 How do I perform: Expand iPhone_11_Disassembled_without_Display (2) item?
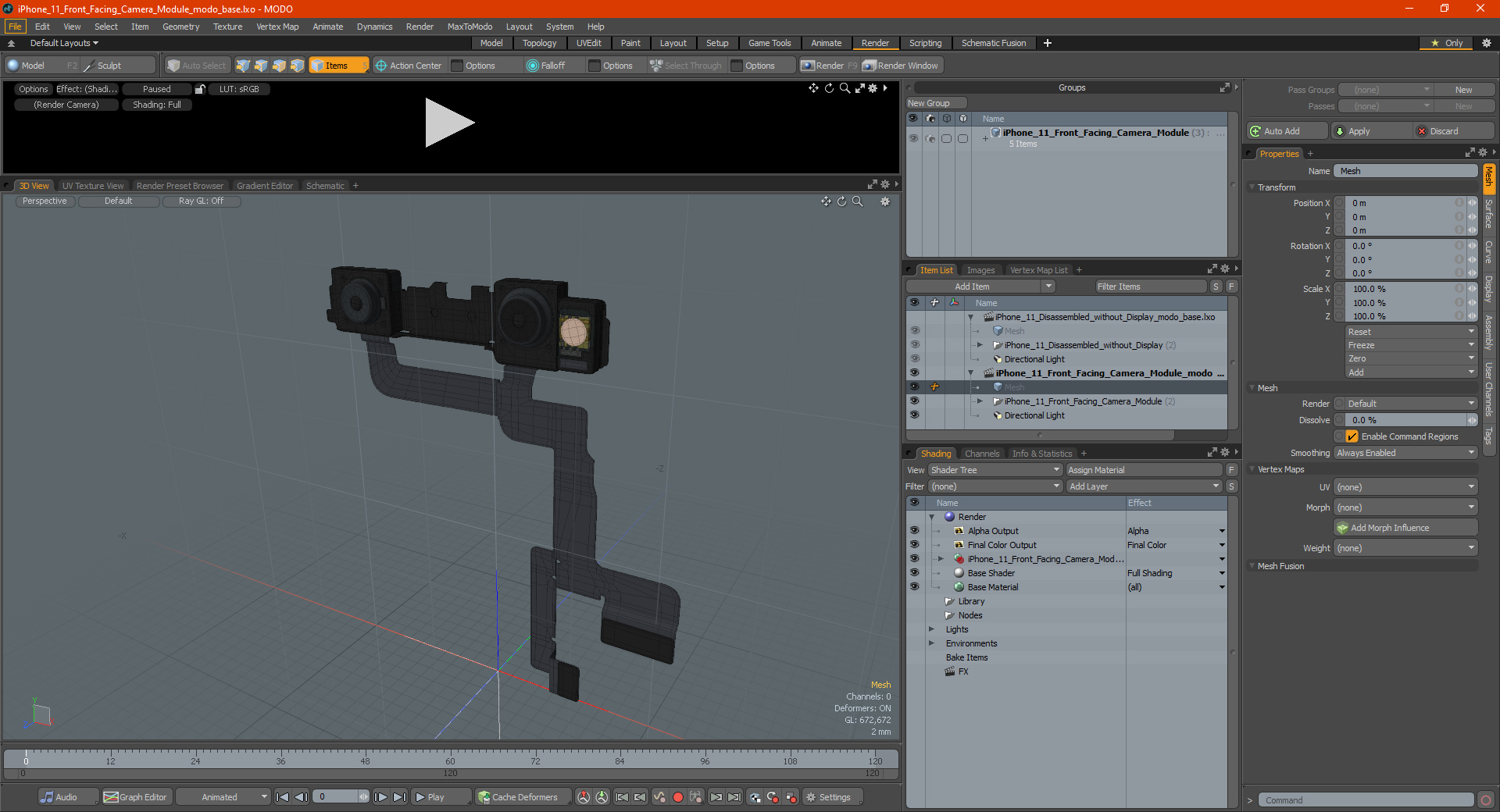coord(980,345)
